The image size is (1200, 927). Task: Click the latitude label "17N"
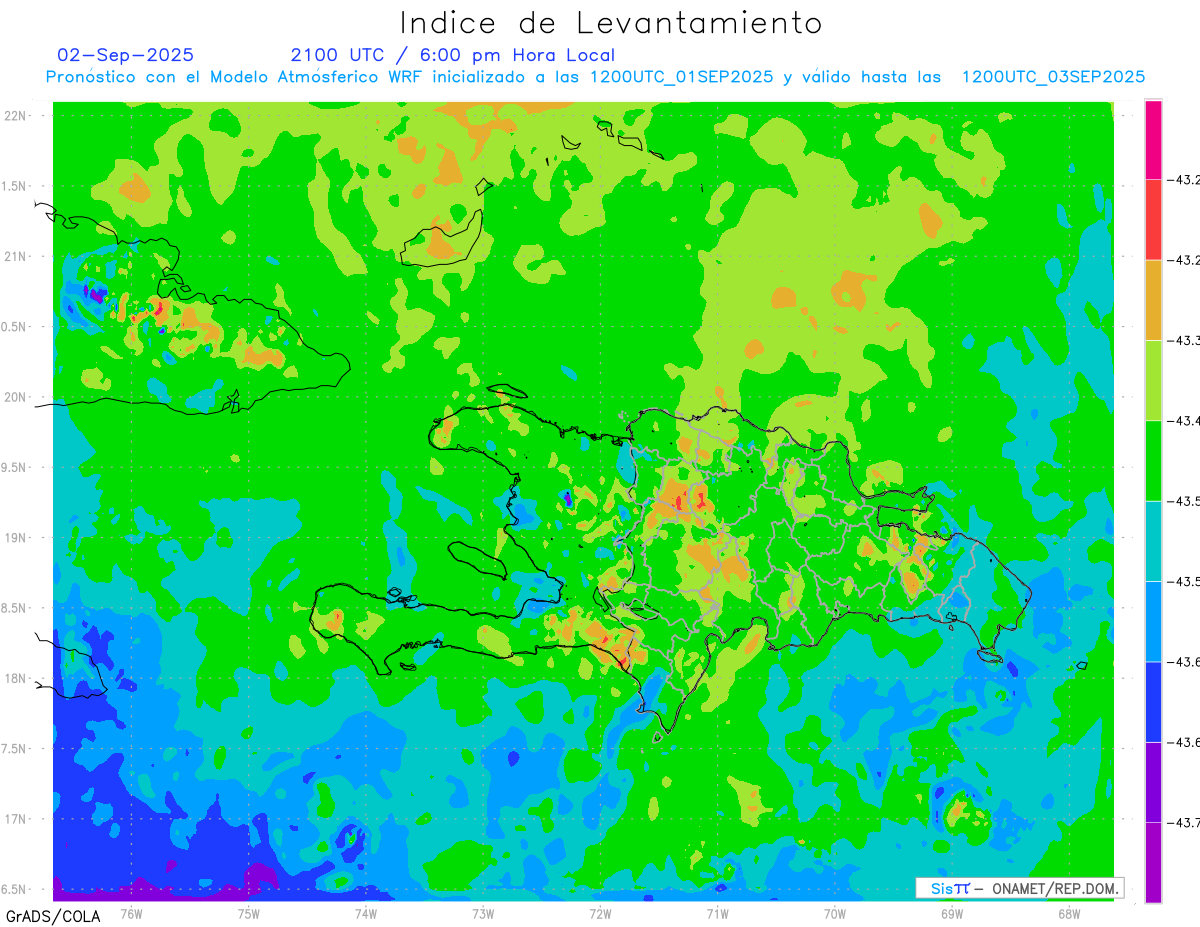point(16,819)
